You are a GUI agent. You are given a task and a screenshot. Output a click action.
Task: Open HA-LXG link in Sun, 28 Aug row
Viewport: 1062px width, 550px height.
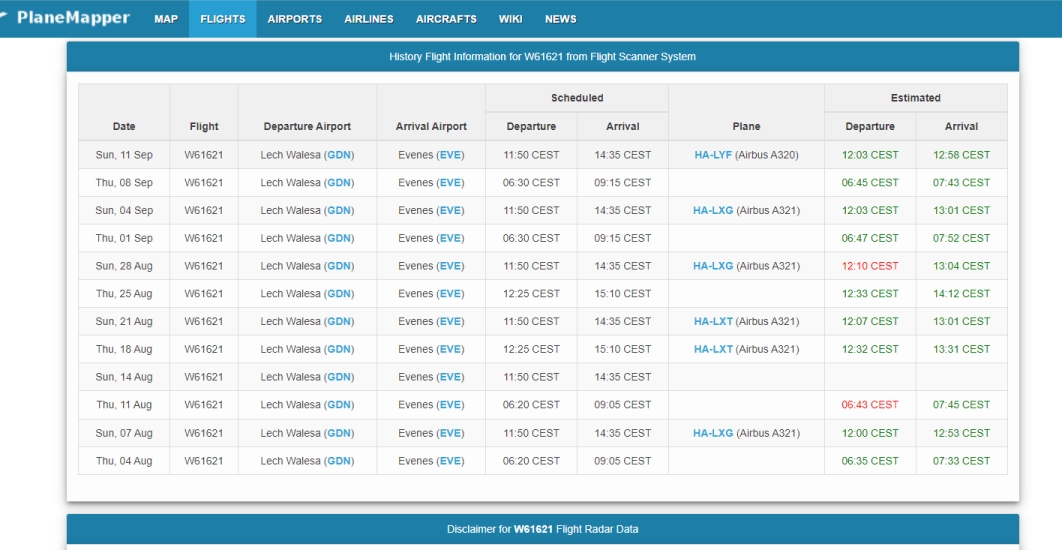(713, 266)
